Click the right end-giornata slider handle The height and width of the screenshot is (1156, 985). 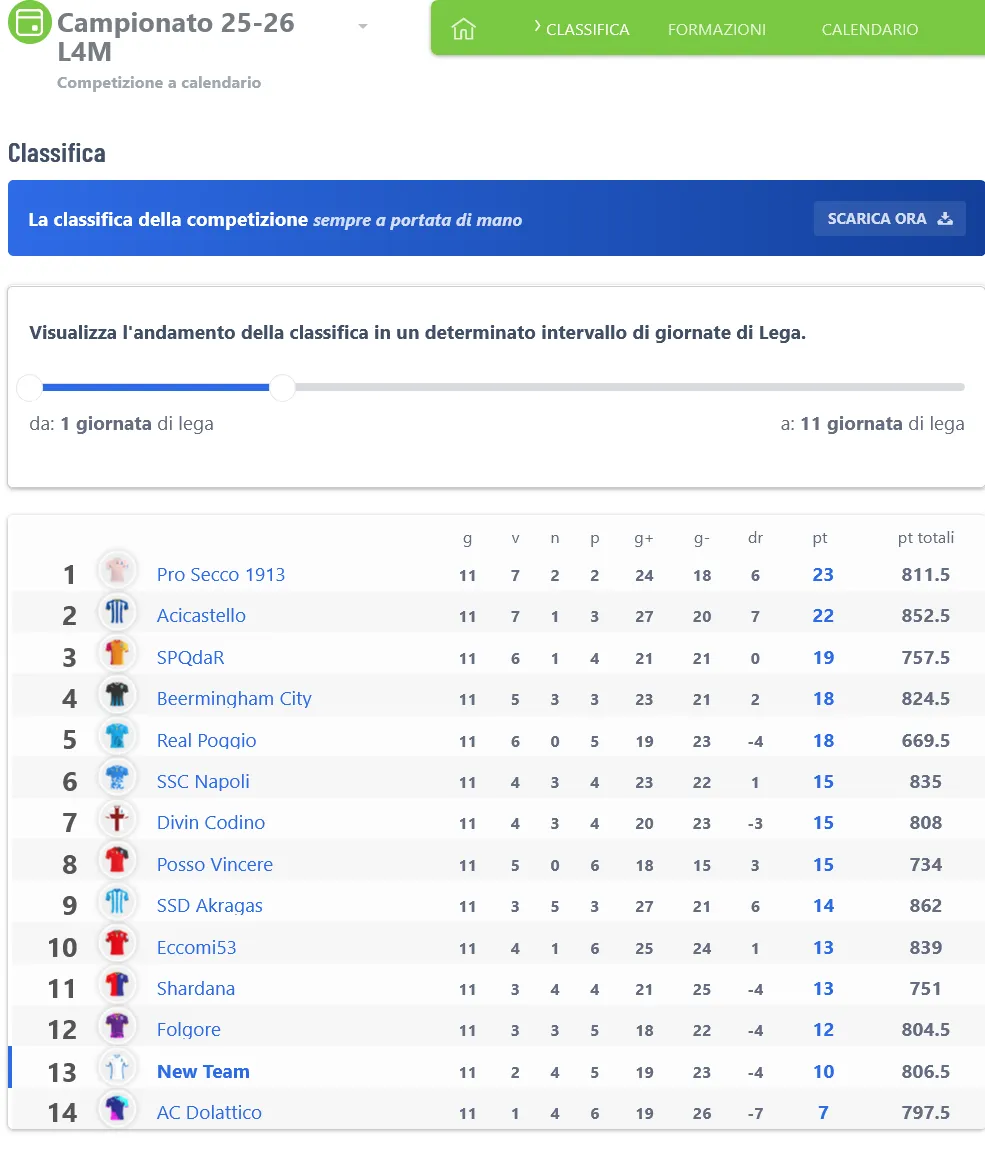(x=283, y=387)
